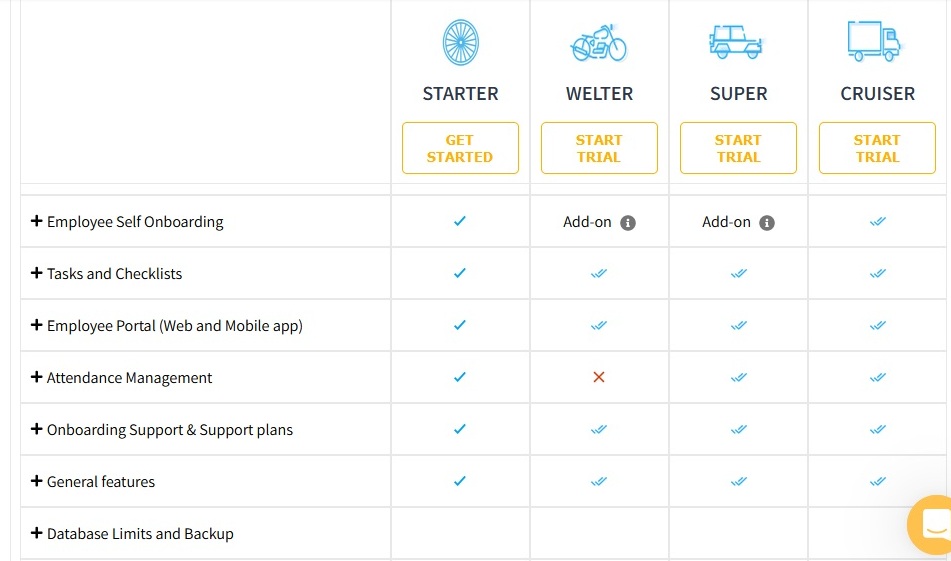Viewport: 951px width, 561px height.
Task: Click red cross for Welter Attendance Management
Action: tap(599, 377)
